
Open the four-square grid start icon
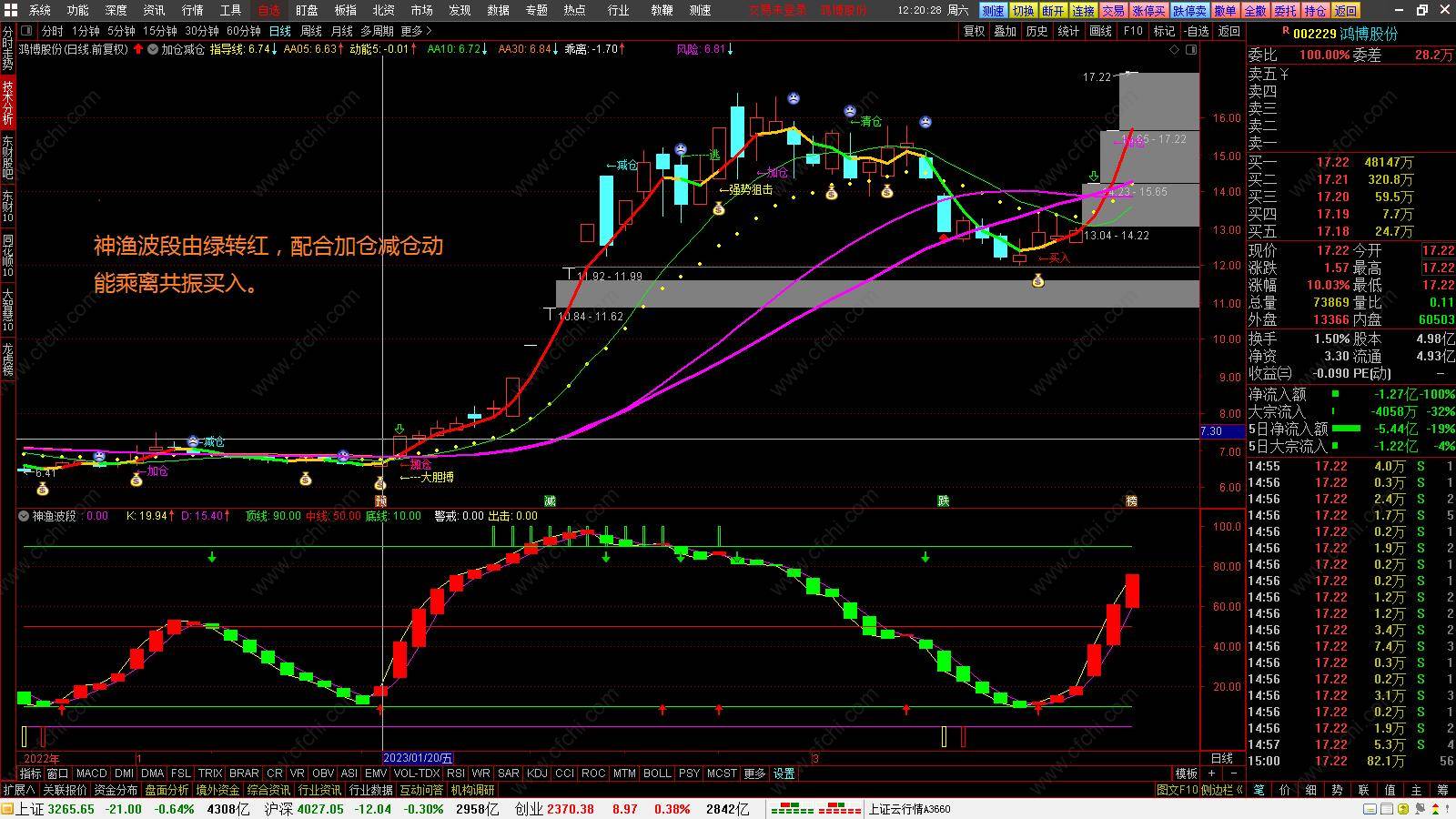click(x=9, y=10)
